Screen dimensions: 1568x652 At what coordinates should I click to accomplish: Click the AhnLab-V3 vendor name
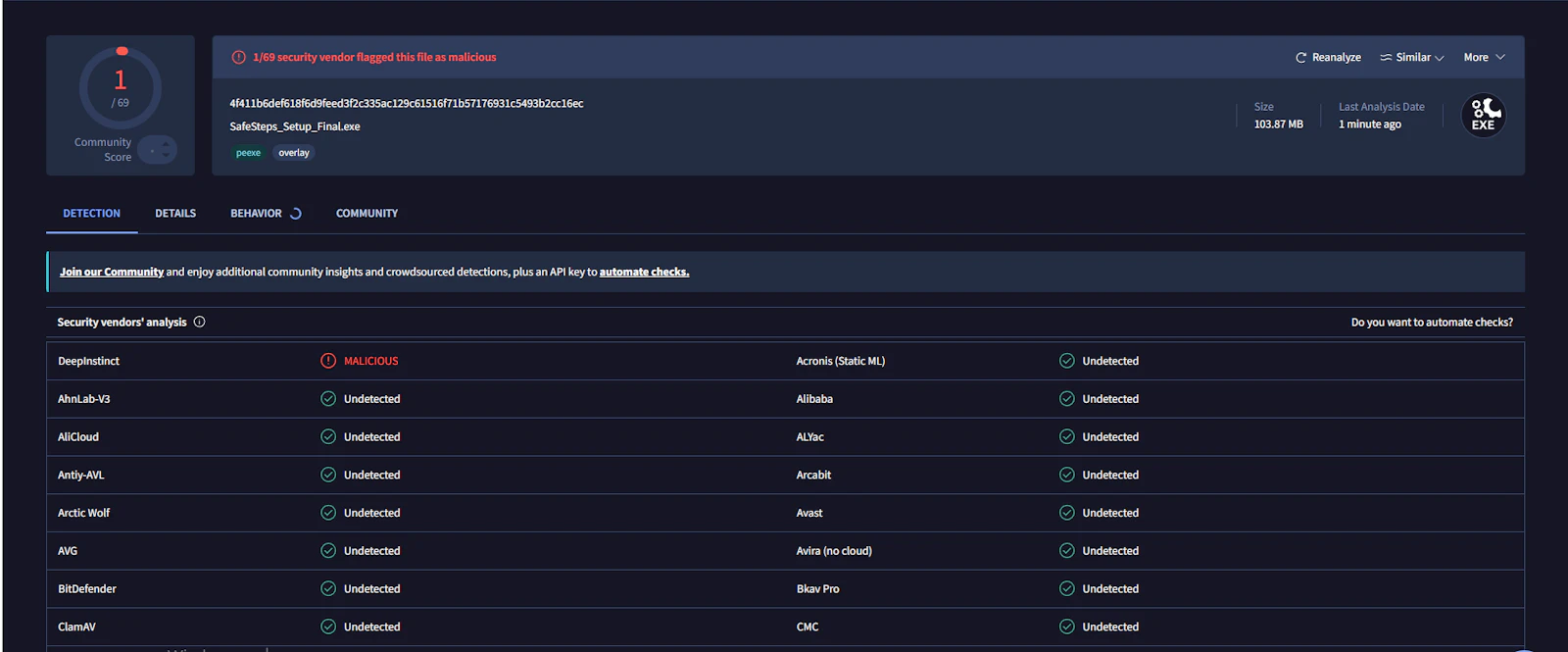pyautogui.click(x=84, y=399)
